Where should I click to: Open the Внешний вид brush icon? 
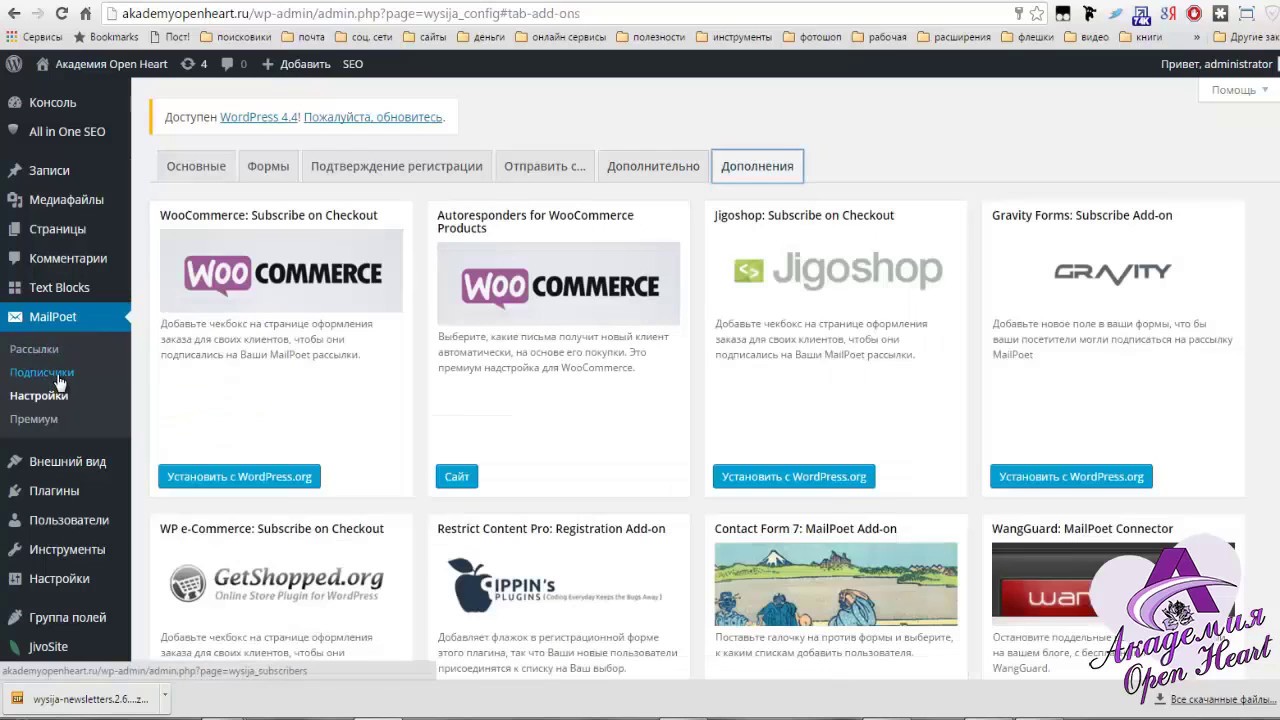14,461
